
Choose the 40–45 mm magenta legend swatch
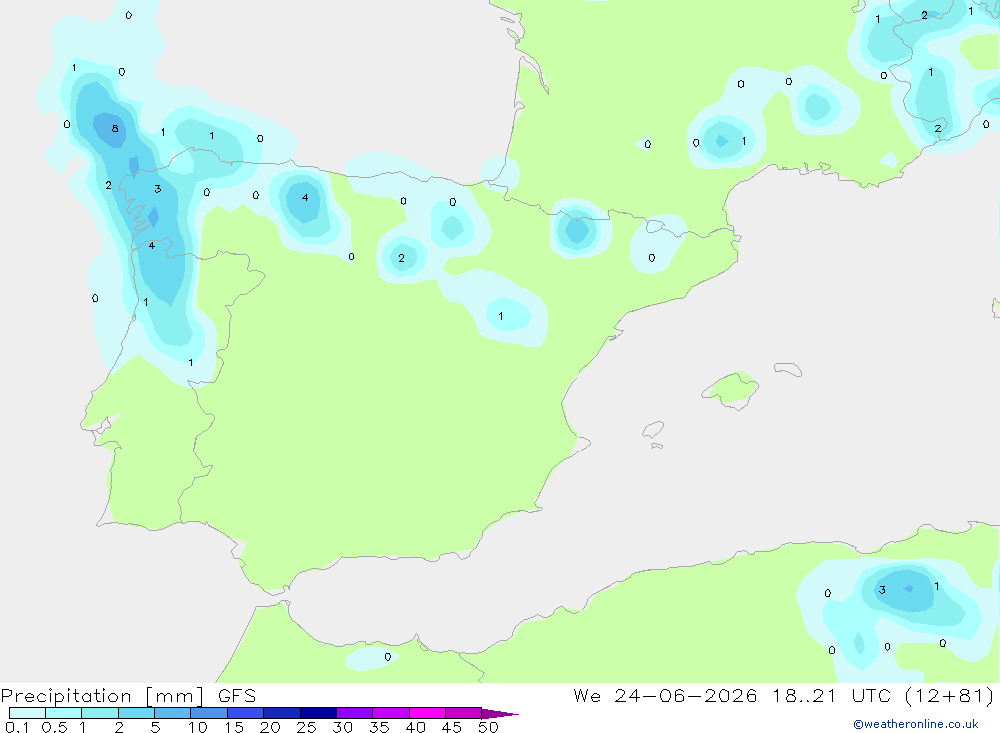[427, 713]
